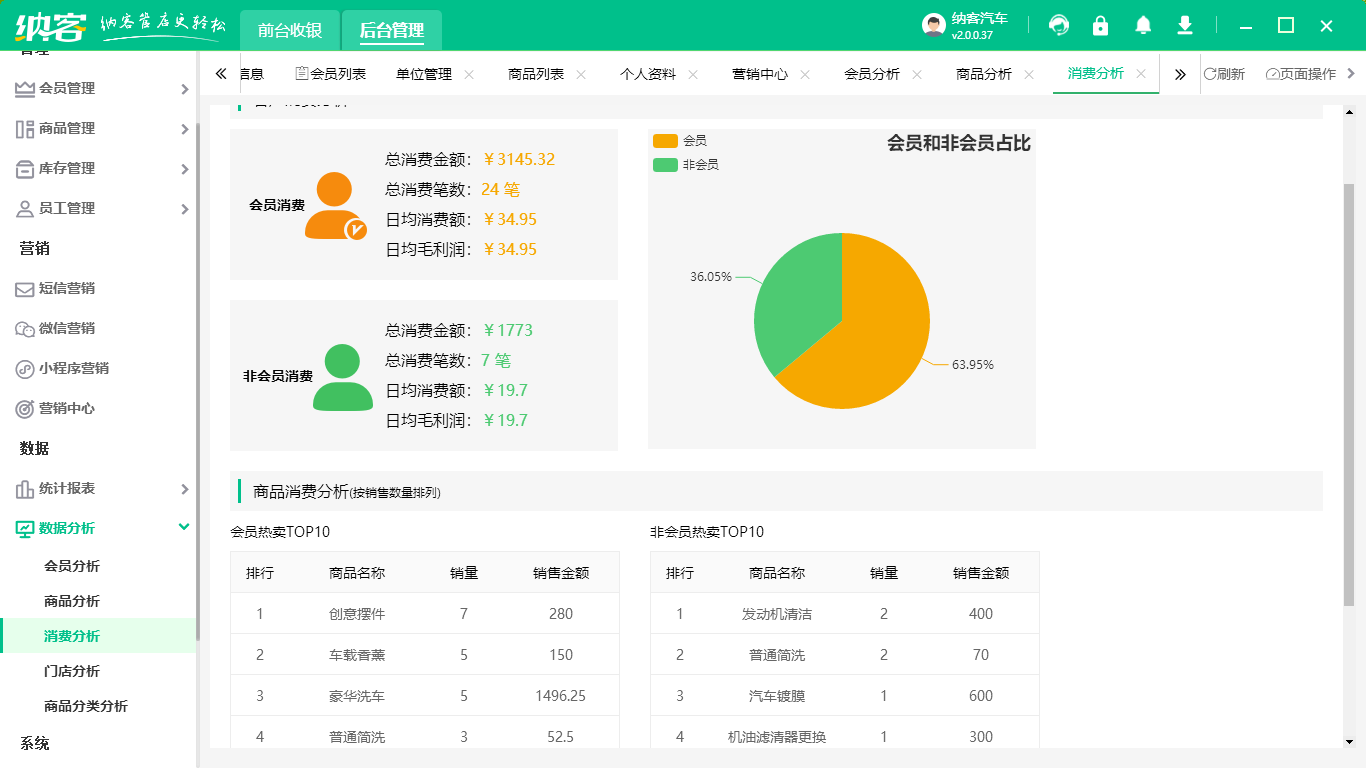Select the 营销中心 target icon
The height and width of the screenshot is (768, 1366).
(23, 409)
